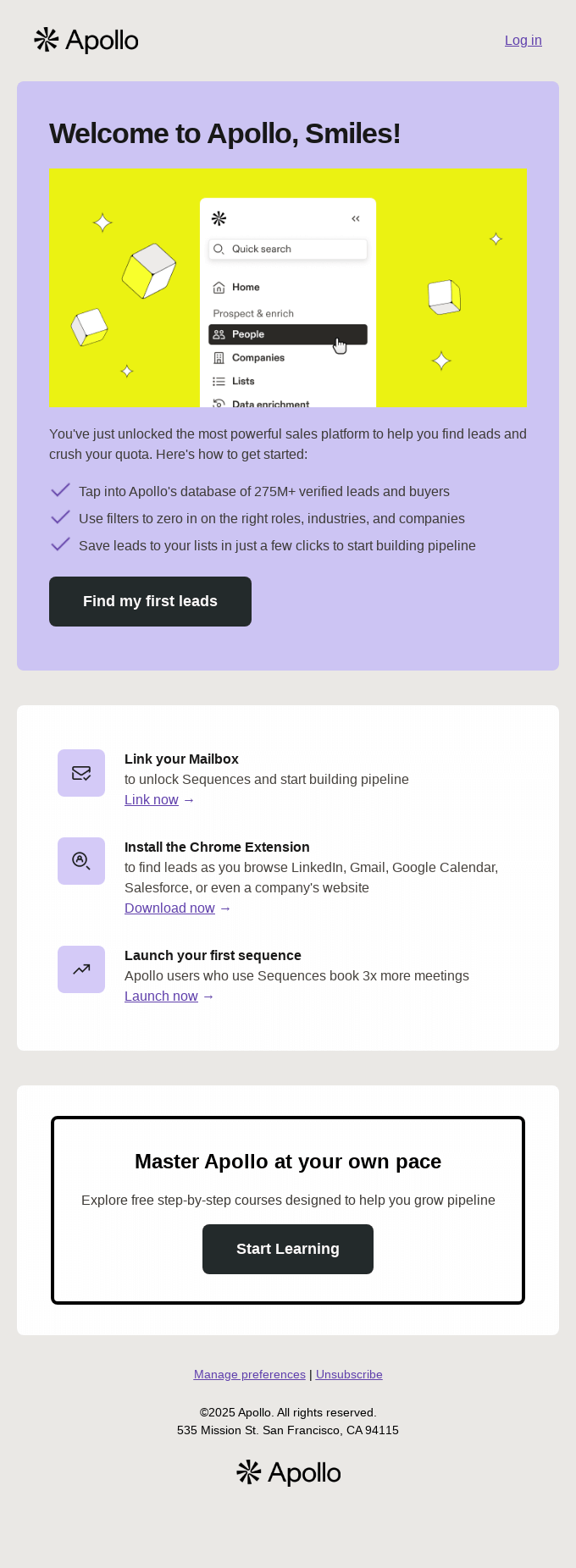Follow the Link now link

(x=152, y=800)
